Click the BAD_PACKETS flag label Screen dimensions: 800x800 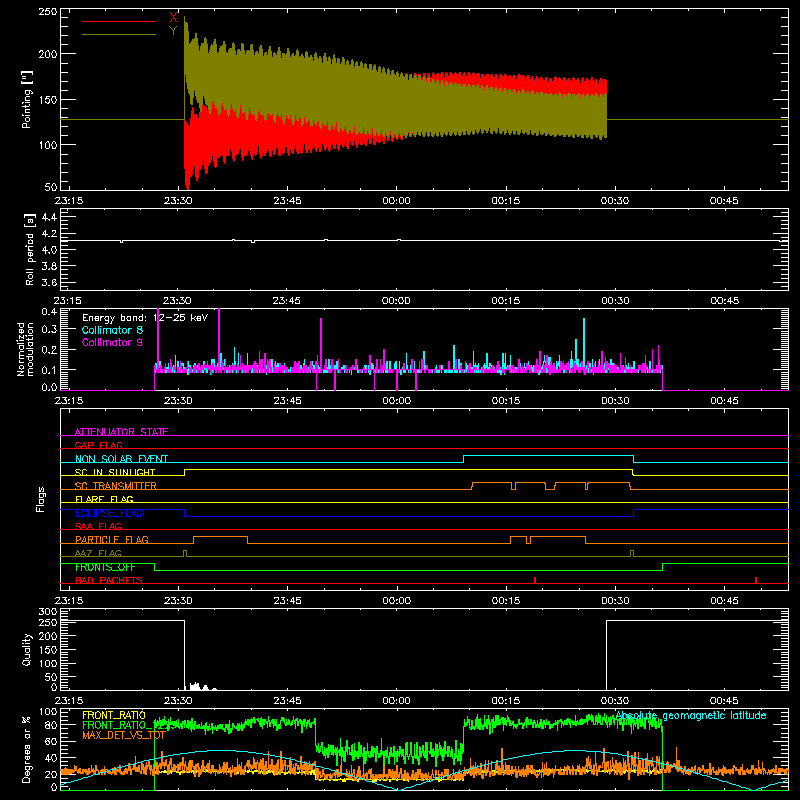[109, 580]
